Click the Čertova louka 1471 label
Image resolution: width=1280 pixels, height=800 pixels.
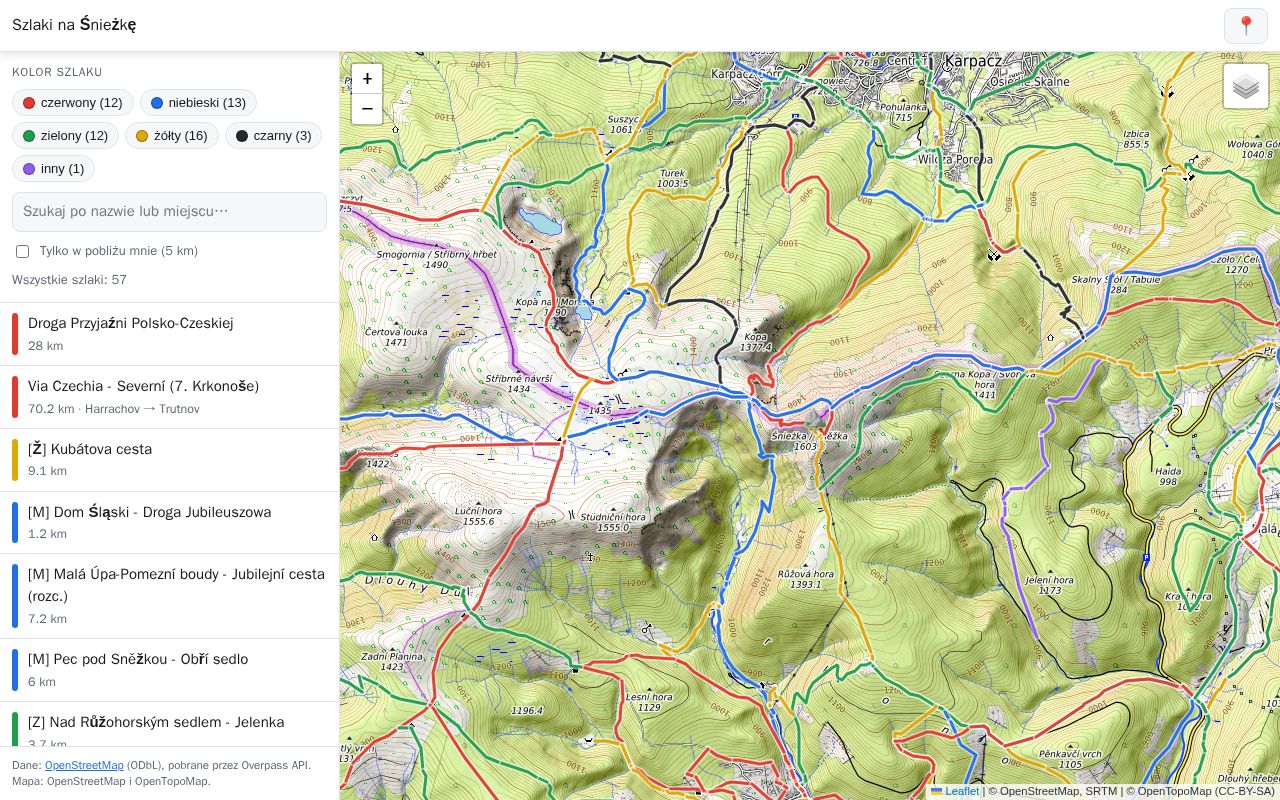pyautogui.click(x=396, y=336)
